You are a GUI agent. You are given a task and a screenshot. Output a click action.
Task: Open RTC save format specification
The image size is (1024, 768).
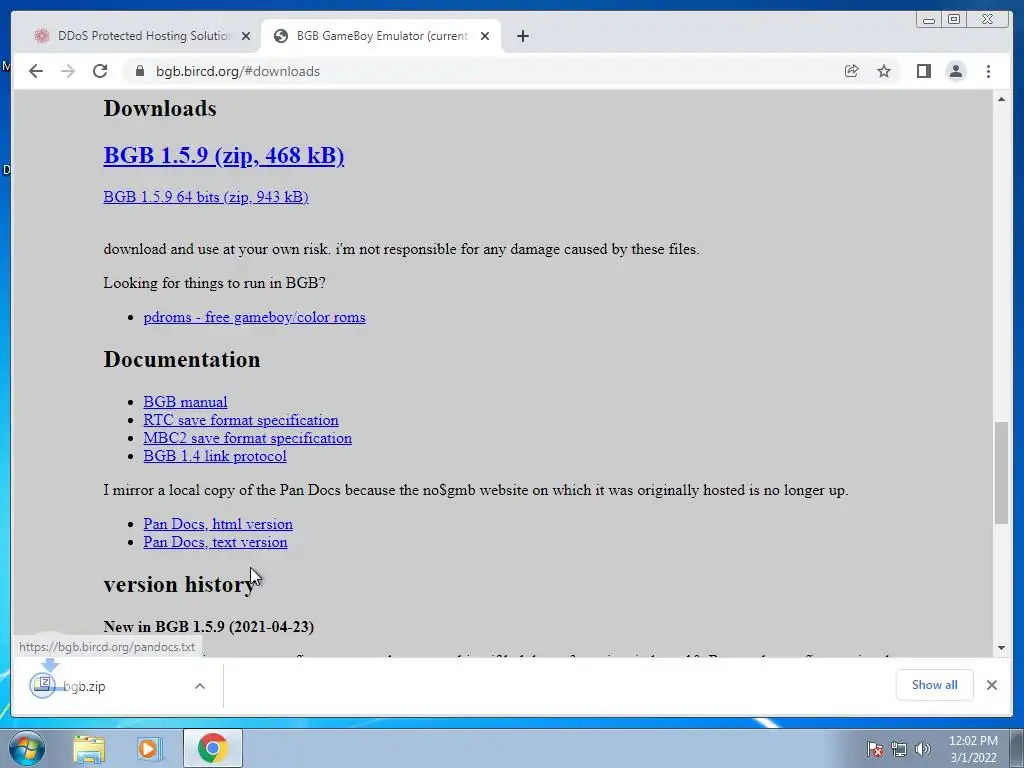(x=241, y=420)
